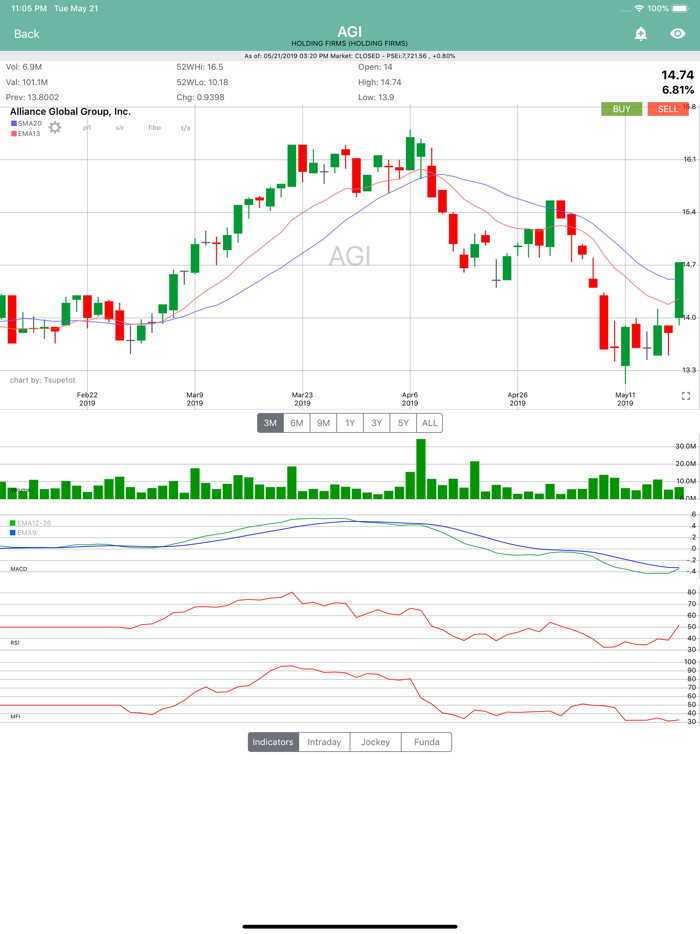Tap the '52WLo: 10.18' value
Screen dimensions: 700x934
[x=202, y=82]
